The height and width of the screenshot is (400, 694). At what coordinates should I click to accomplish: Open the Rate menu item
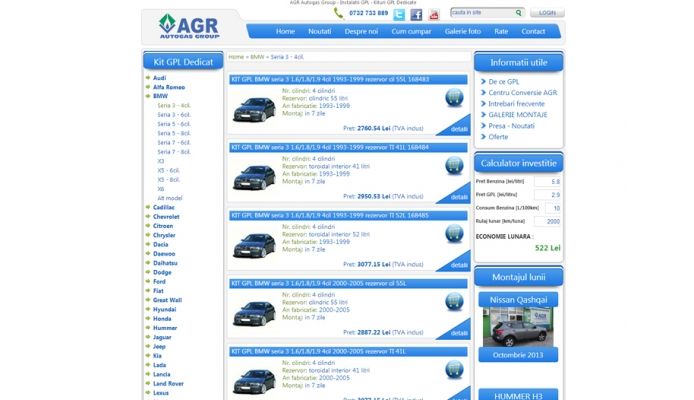pos(501,31)
